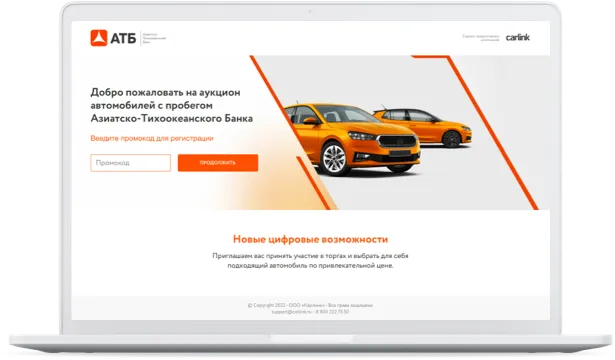The image size is (615, 360).
Task: Click the ATБ bank logo
Action: tap(128, 38)
